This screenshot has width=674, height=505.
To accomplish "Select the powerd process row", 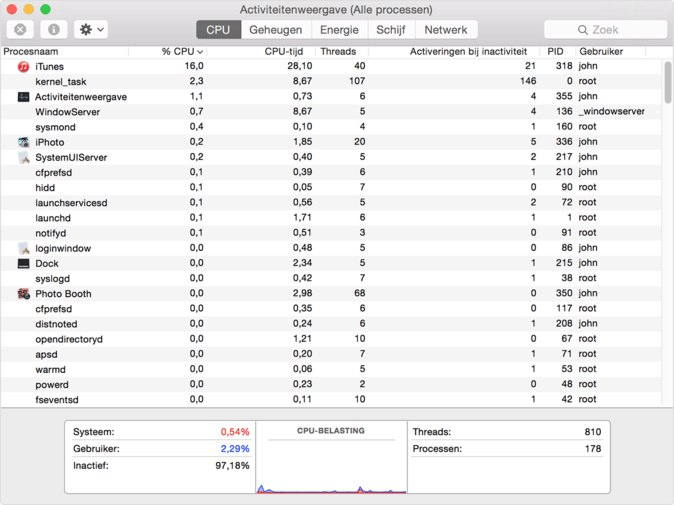I will 331,385.
